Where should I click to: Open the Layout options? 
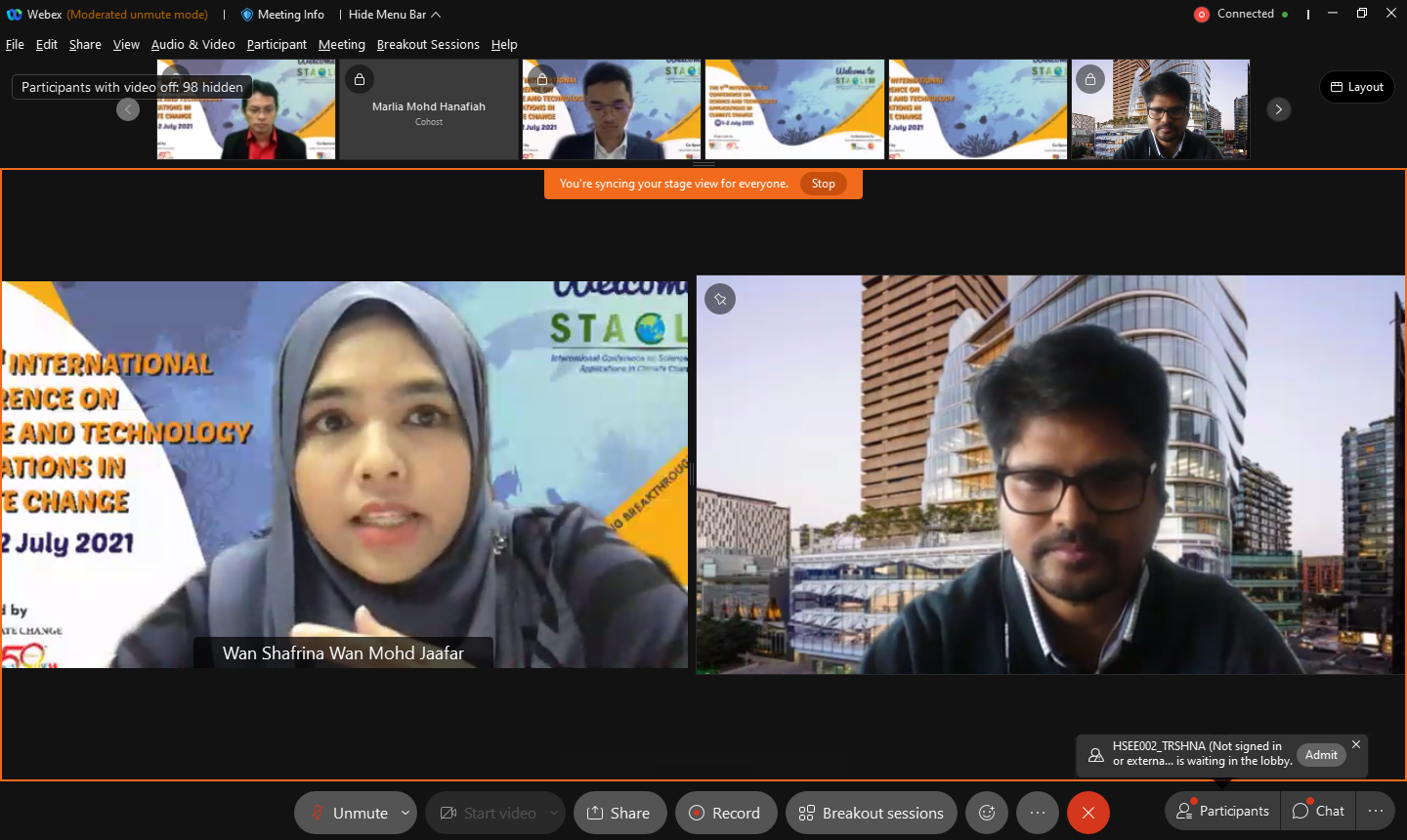tap(1357, 87)
